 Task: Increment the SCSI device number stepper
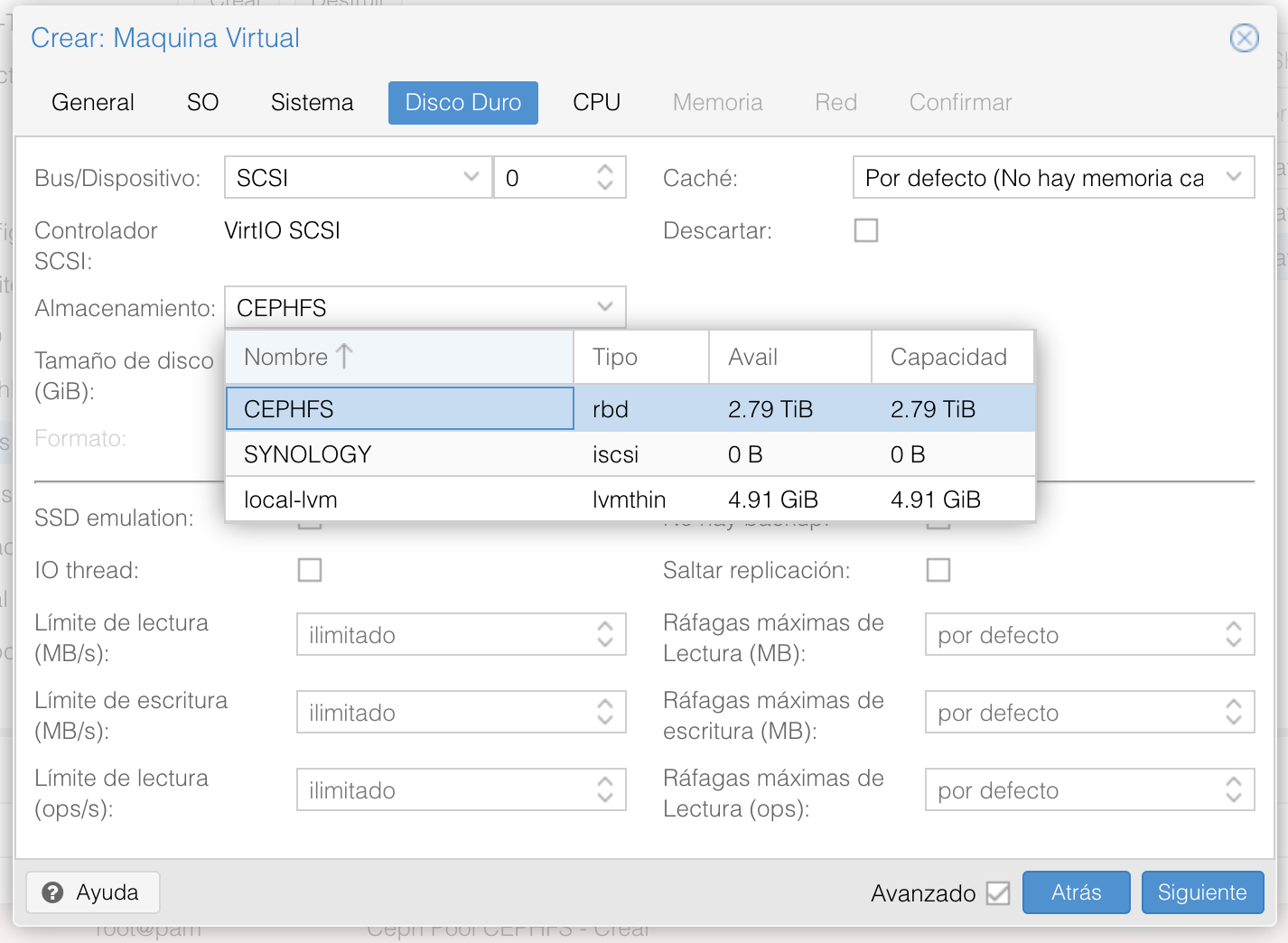605,172
